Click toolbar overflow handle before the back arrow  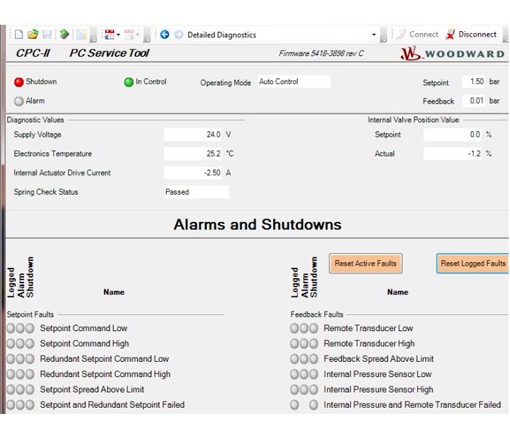(147, 35)
